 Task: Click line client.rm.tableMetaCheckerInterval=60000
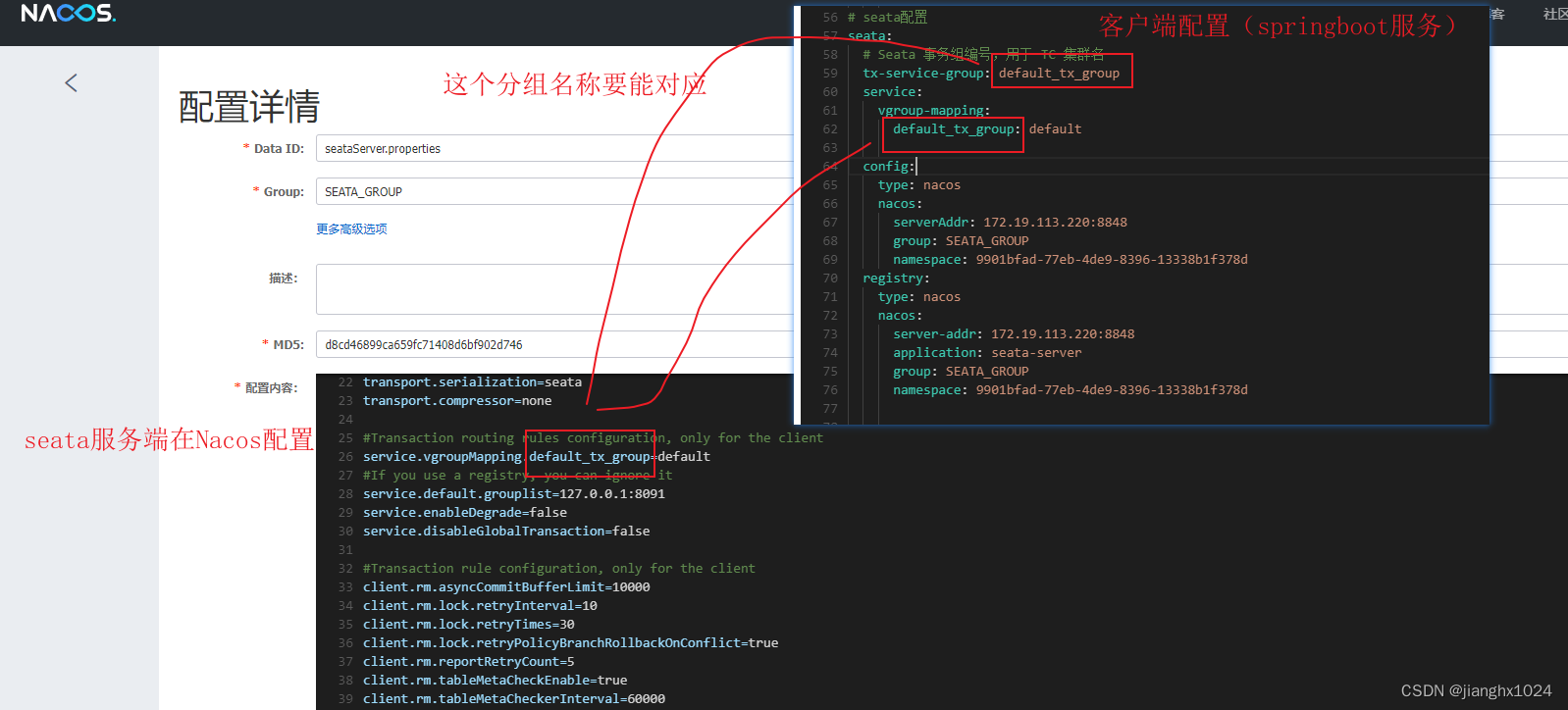pos(514,699)
